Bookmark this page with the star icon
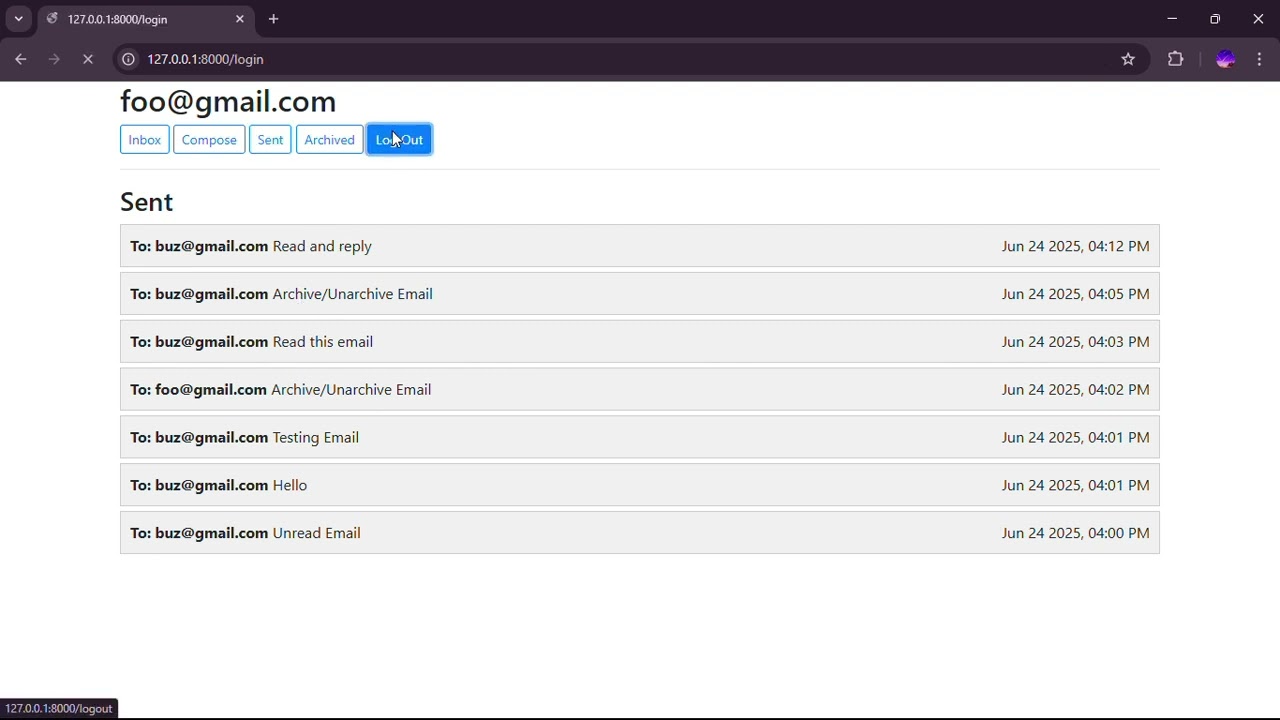The width and height of the screenshot is (1280, 720). (x=1128, y=59)
